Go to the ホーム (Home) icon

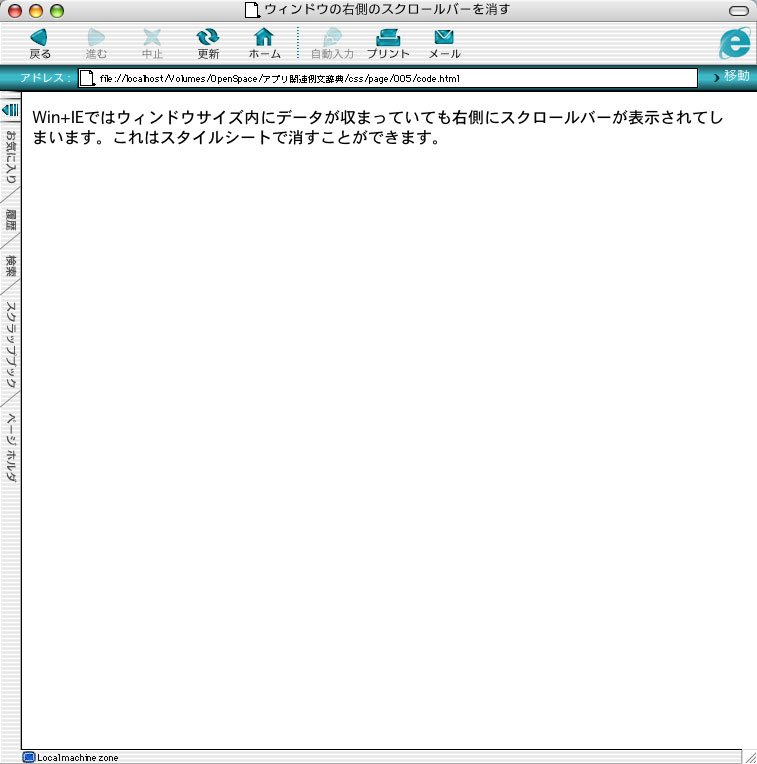point(264,37)
